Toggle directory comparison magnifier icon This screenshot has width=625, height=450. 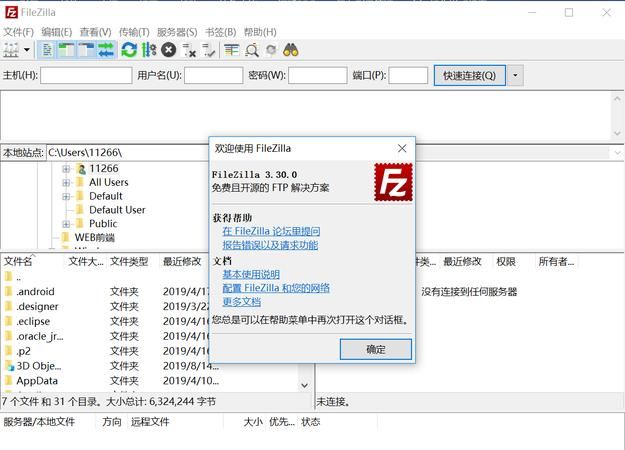(252, 50)
